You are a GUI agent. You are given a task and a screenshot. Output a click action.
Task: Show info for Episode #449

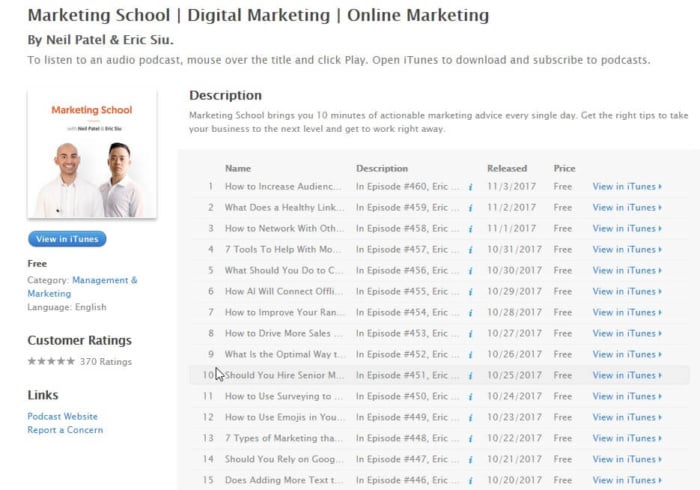pos(471,418)
